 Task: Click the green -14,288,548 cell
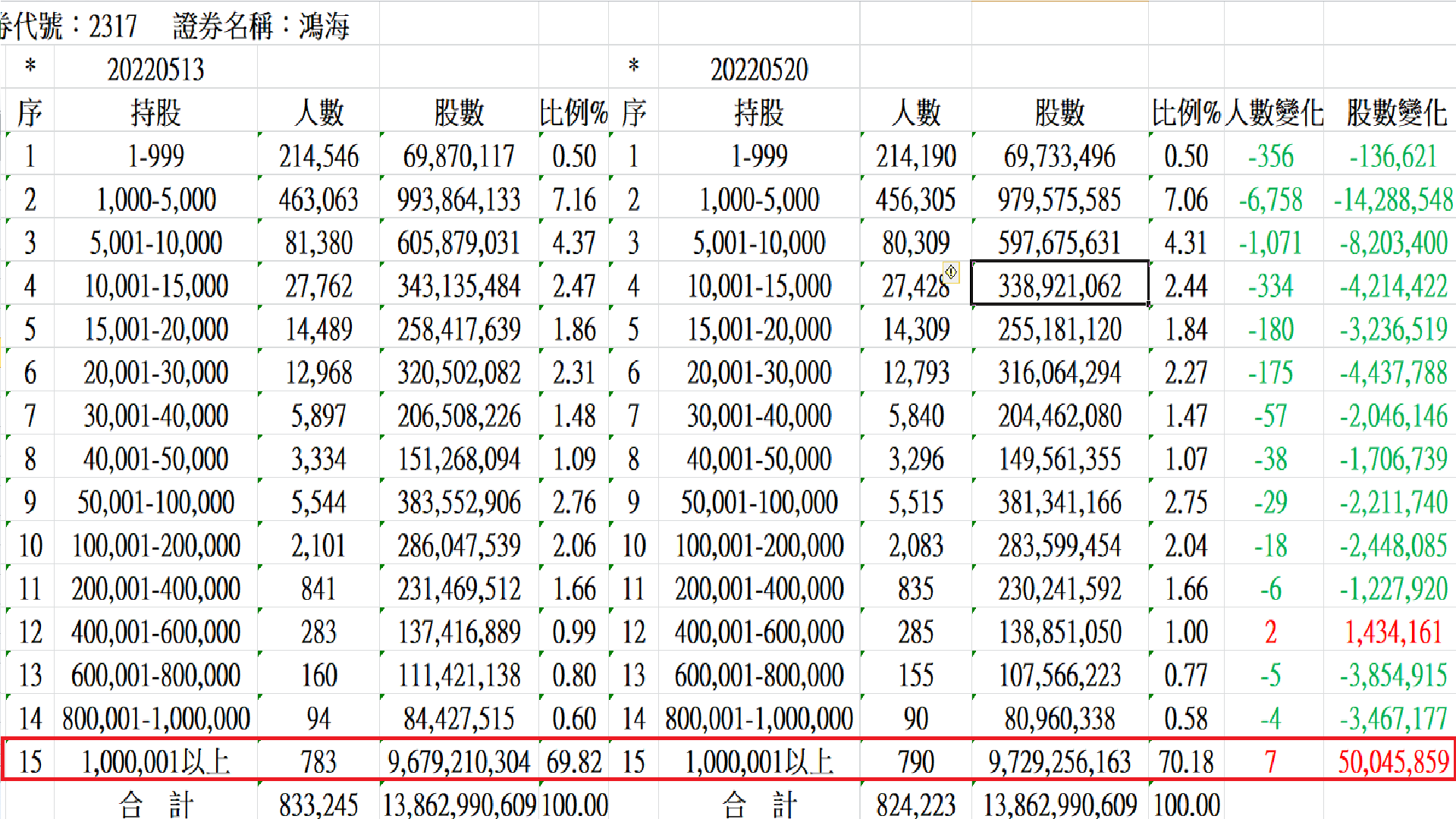point(1392,199)
